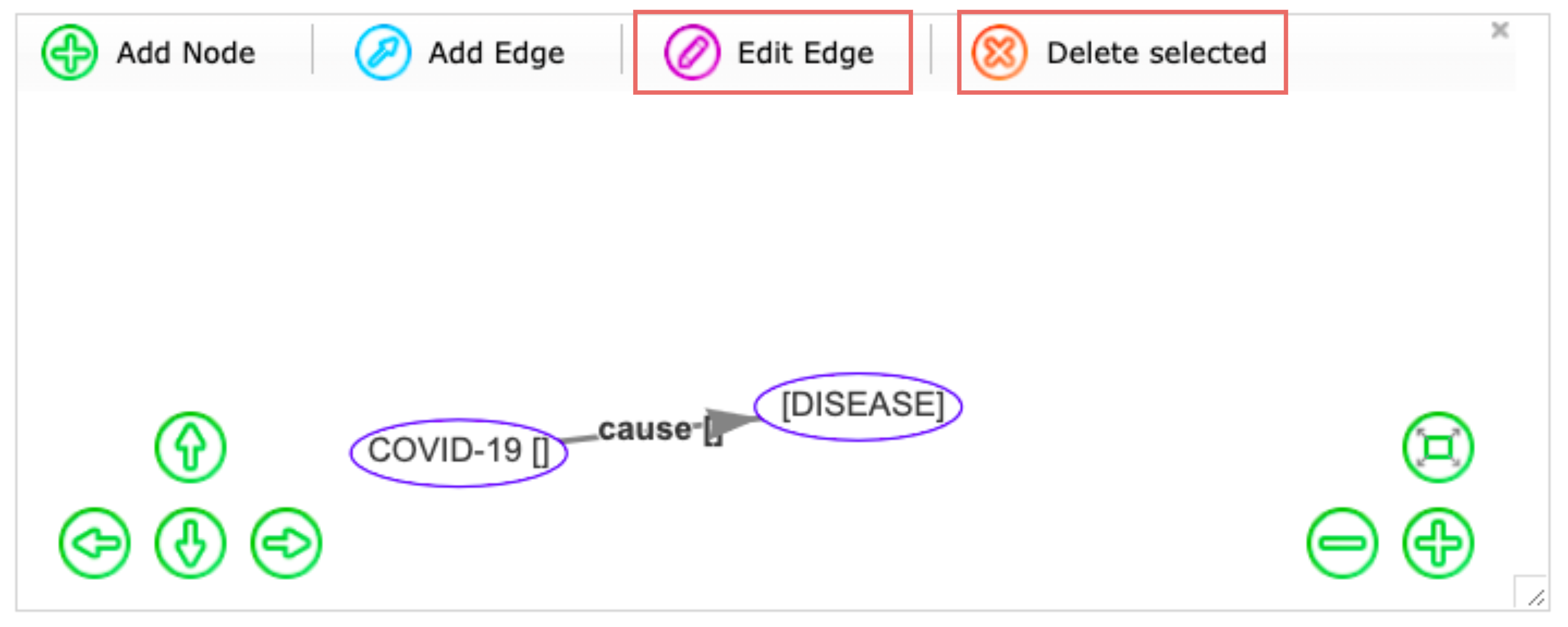This screenshot has height=627, width=1568.
Task: Select the [DISEASE] node
Action: [x=858, y=406]
